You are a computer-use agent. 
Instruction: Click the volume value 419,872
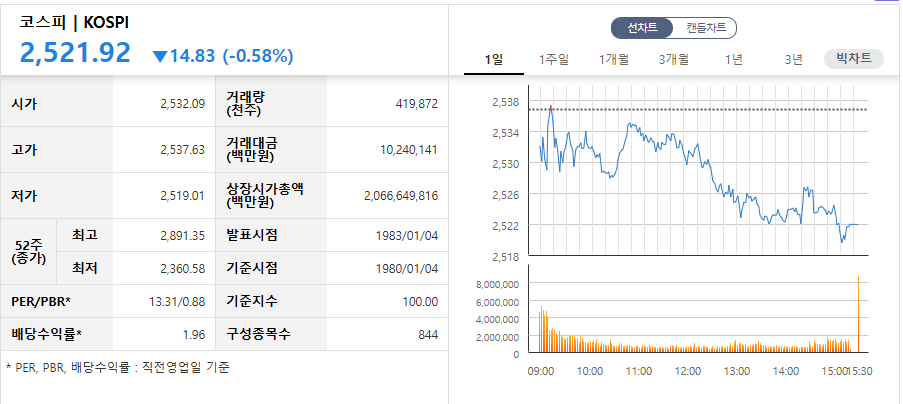click(417, 104)
